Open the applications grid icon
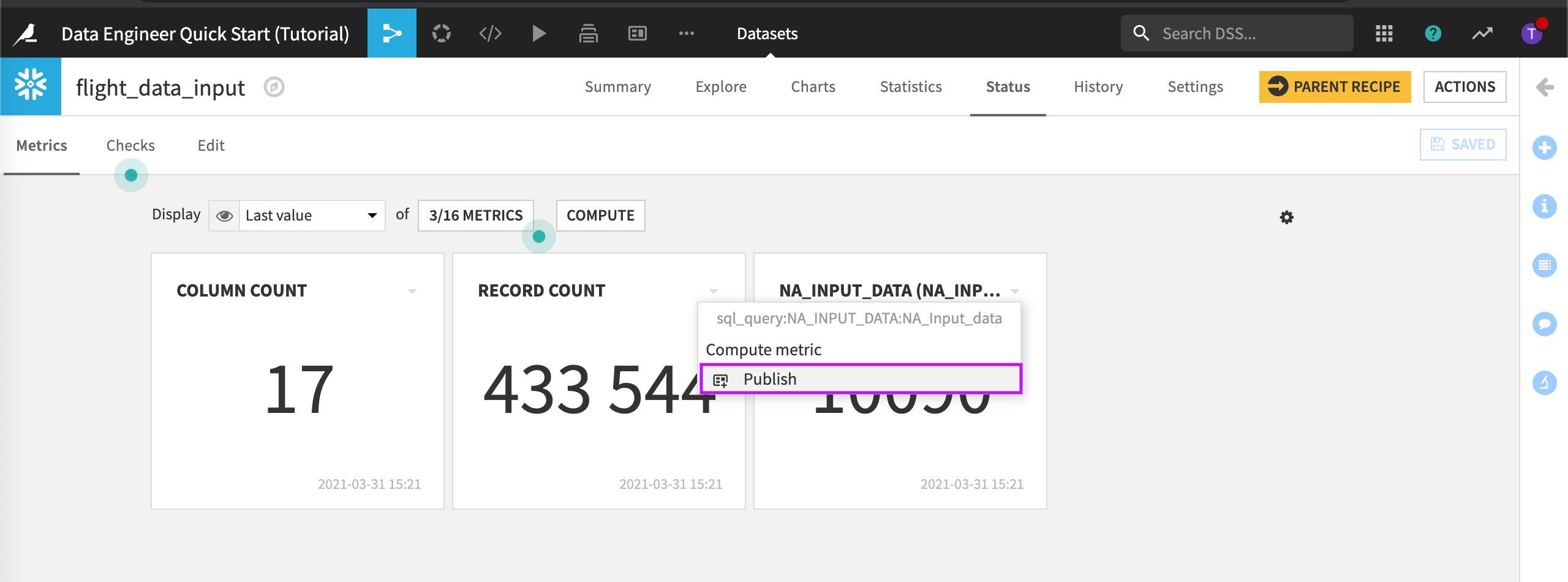 (x=1384, y=33)
